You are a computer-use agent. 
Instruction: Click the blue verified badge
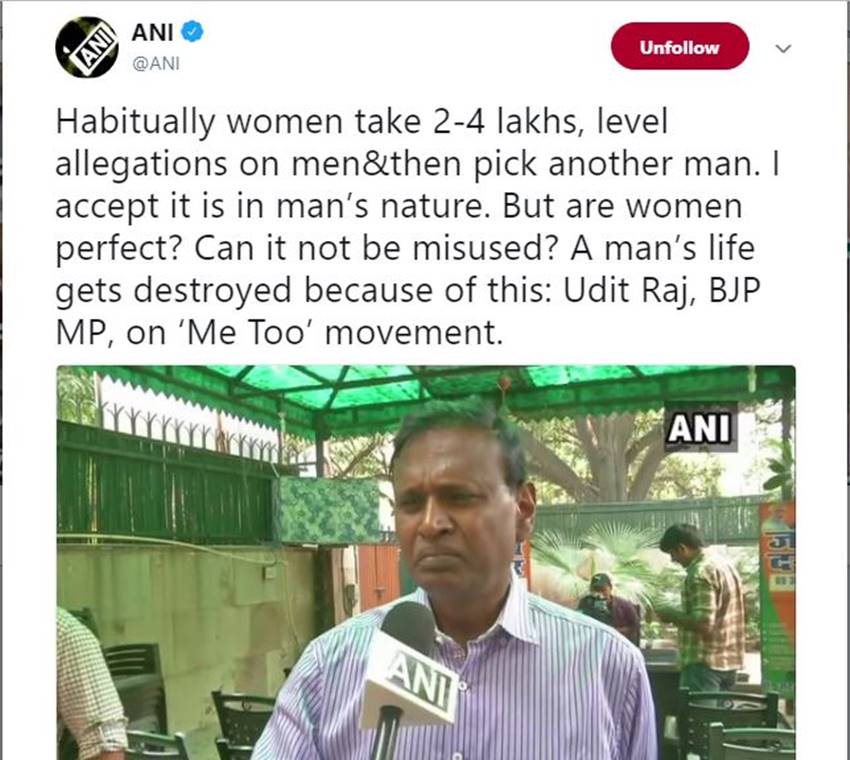[x=192, y=31]
